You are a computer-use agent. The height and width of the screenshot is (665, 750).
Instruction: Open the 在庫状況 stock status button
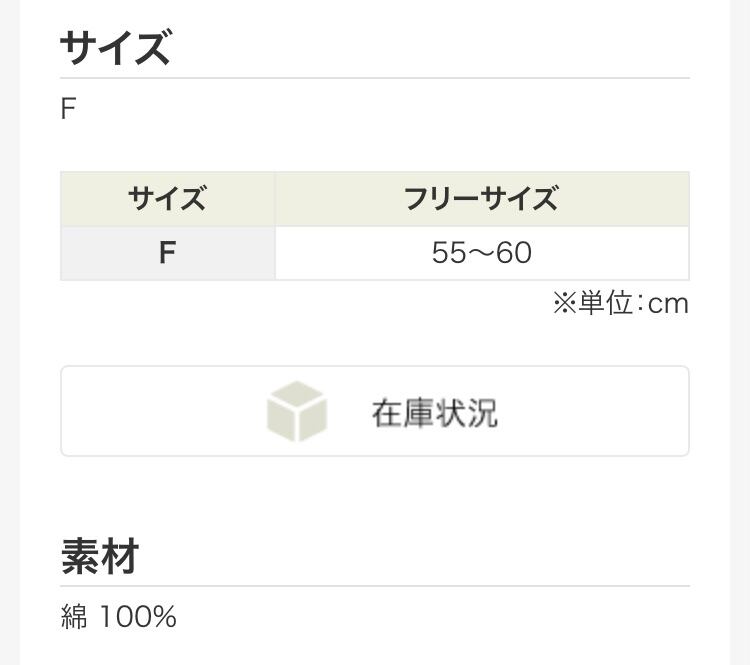pyautogui.click(x=375, y=411)
